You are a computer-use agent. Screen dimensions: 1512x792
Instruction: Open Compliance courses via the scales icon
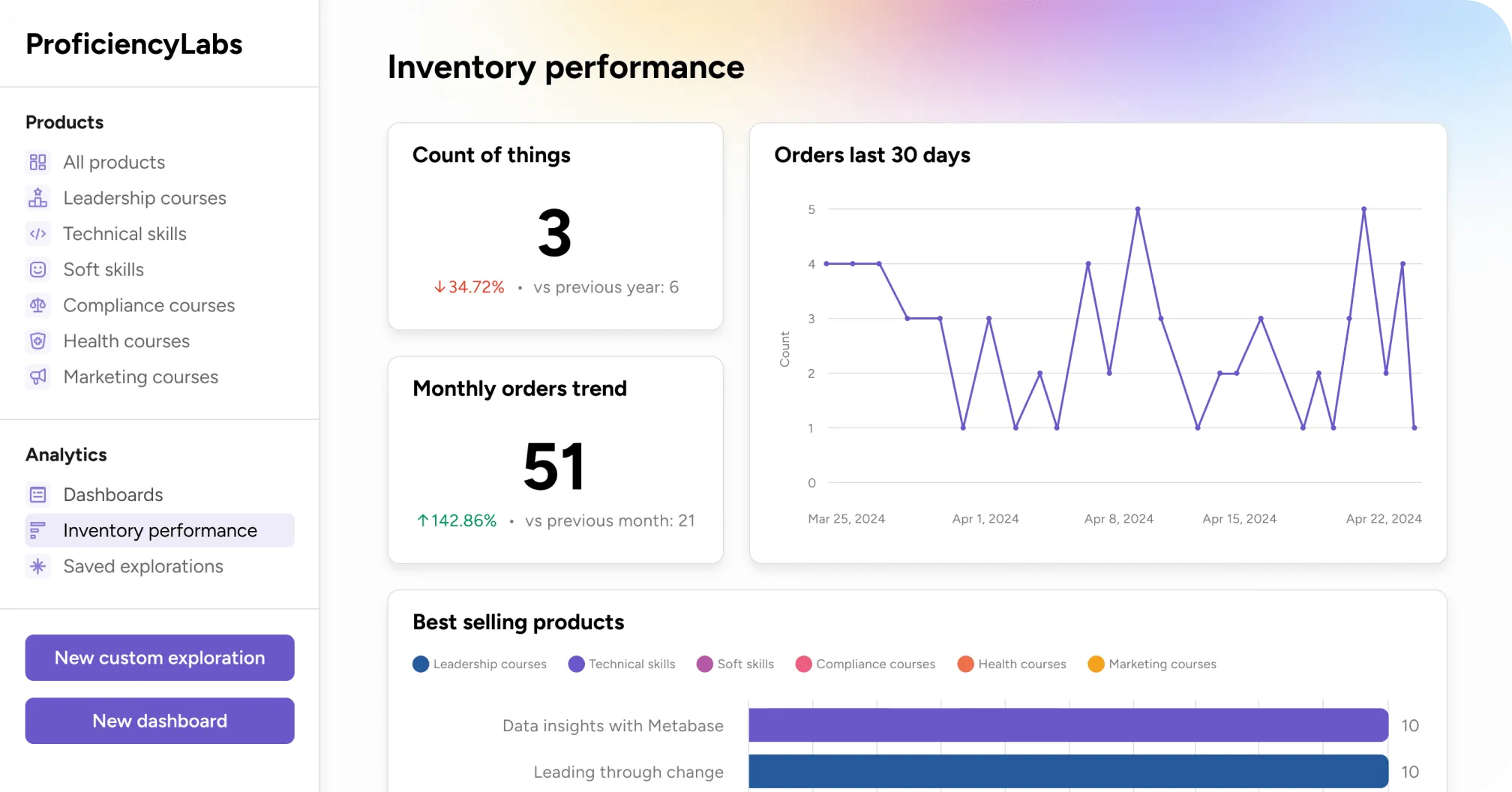37,305
